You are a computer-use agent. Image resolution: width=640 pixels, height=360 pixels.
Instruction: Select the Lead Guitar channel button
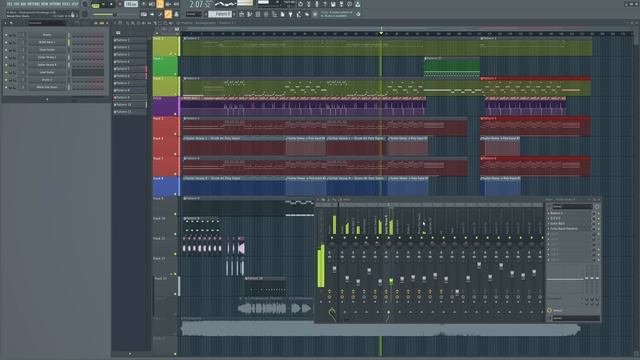[x=47, y=72]
